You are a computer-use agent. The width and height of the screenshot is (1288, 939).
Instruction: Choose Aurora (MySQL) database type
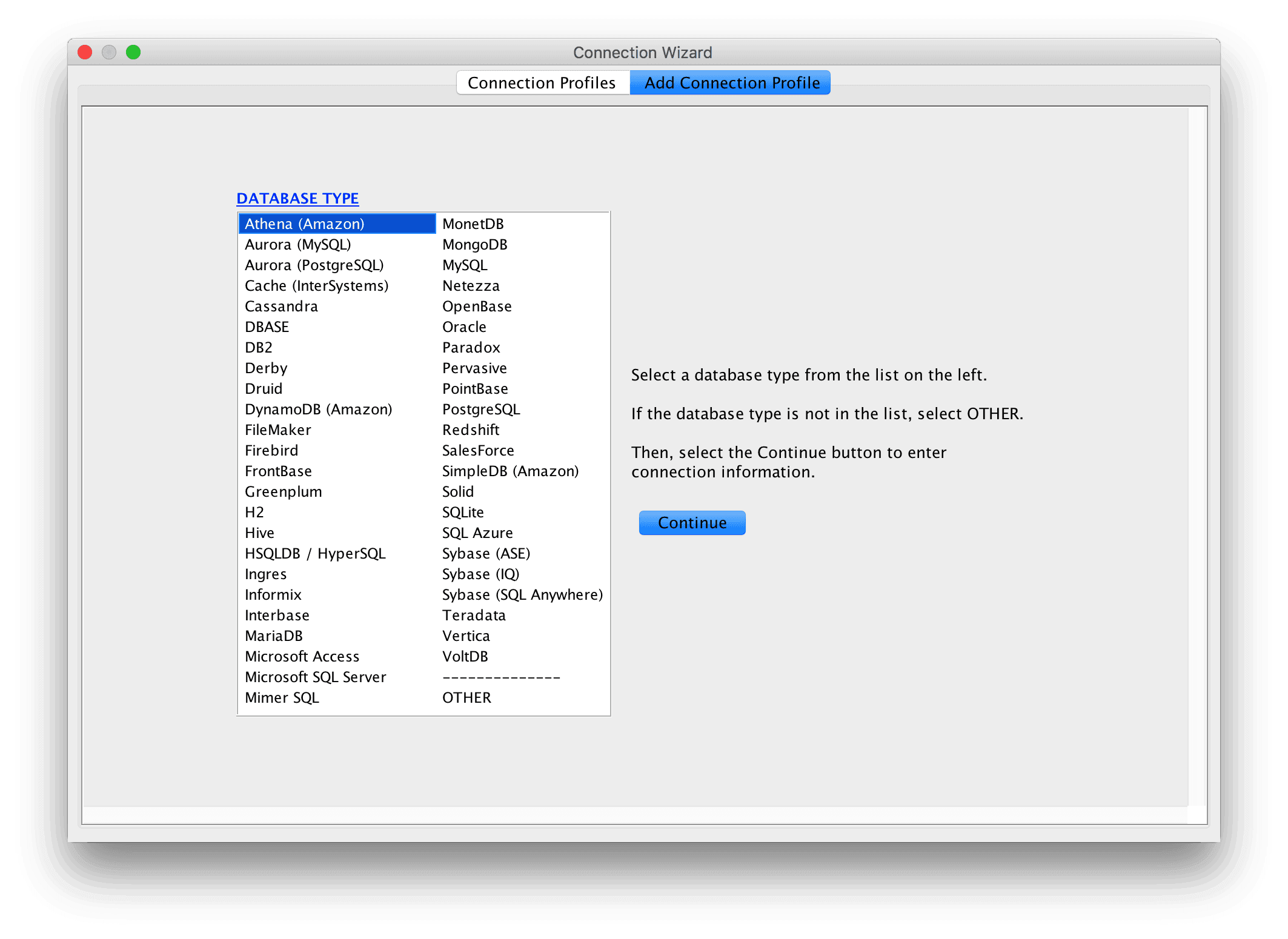pyautogui.click(x=337, y=244)
